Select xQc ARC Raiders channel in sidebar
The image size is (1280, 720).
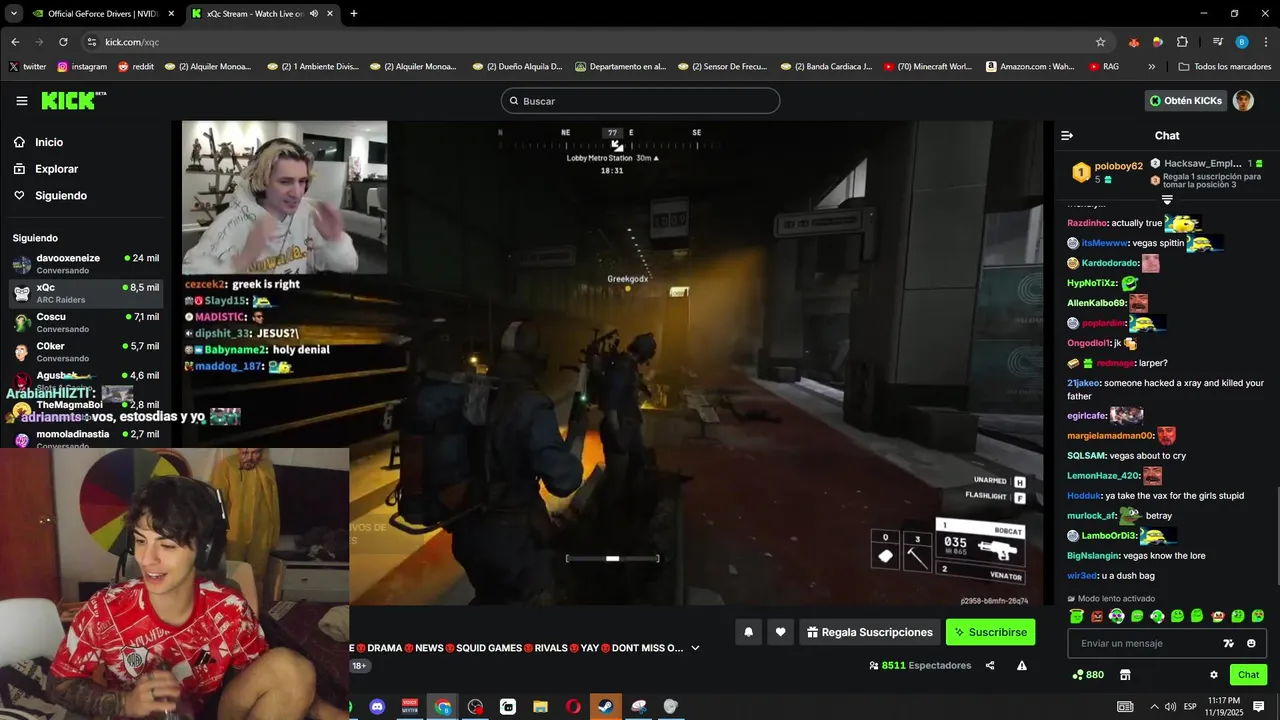coord(86,293)
